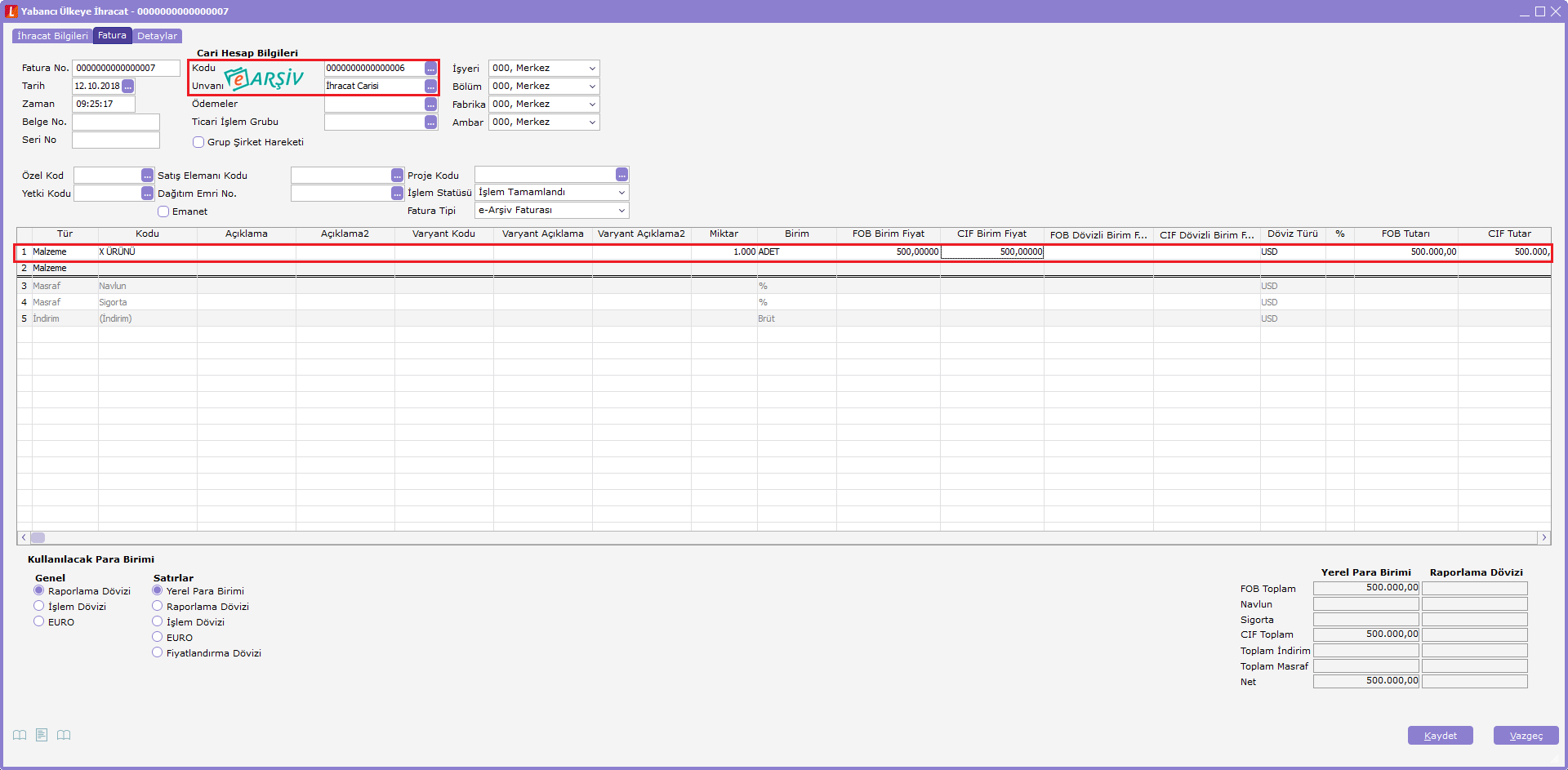This screenshot has width=1568, height=770.
Task: Click the grid's horizontal scrollbar thumb
Action: [38, 537]
